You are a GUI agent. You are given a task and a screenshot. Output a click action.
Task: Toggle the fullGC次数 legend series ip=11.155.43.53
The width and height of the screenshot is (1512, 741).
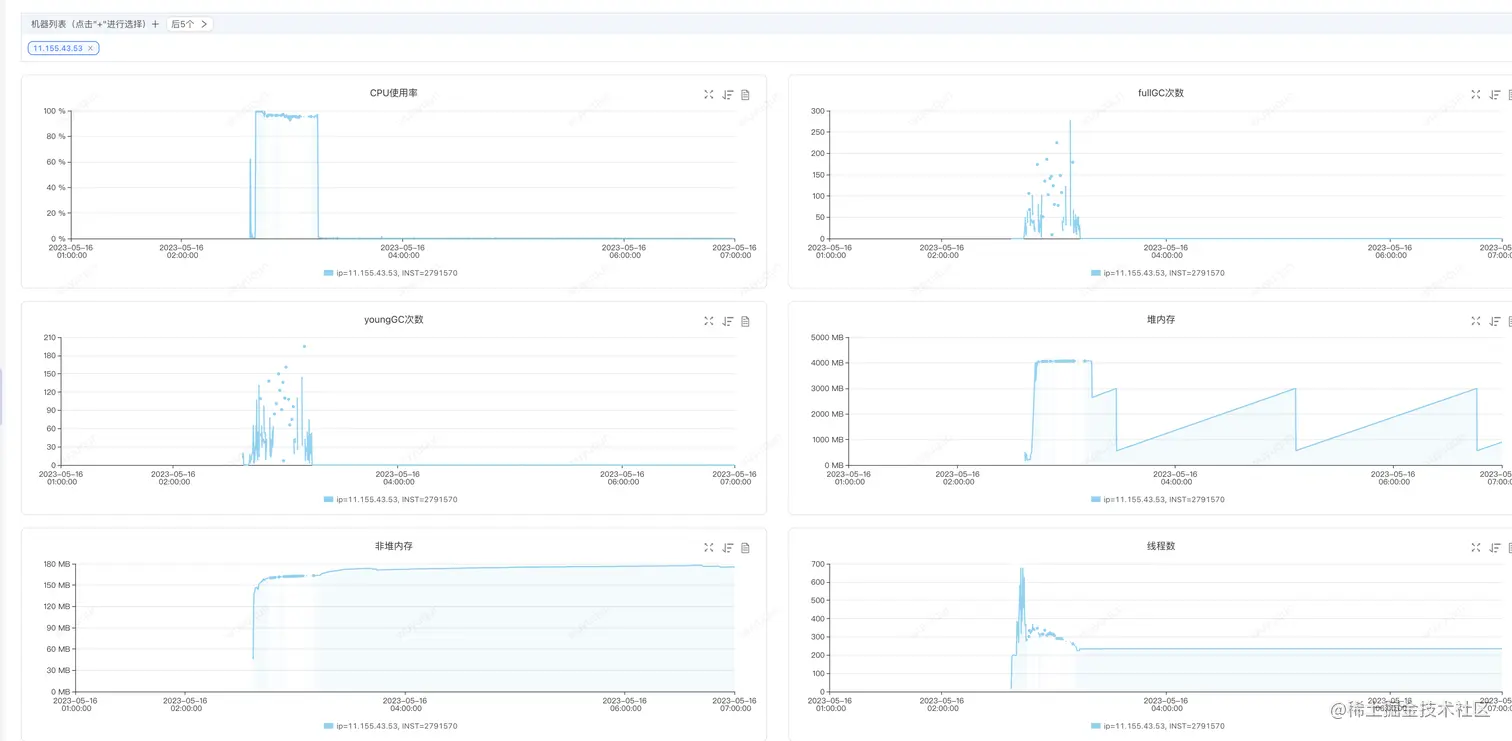click(x=1158, y=273)
